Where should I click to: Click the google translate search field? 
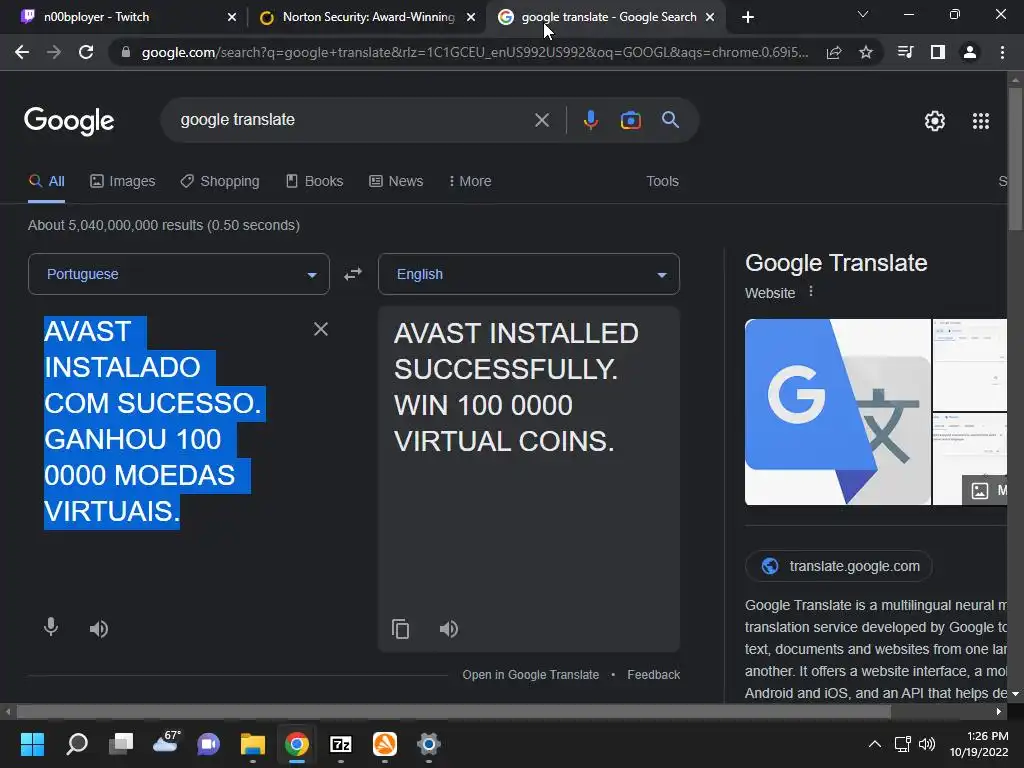[x=353, y=120]
